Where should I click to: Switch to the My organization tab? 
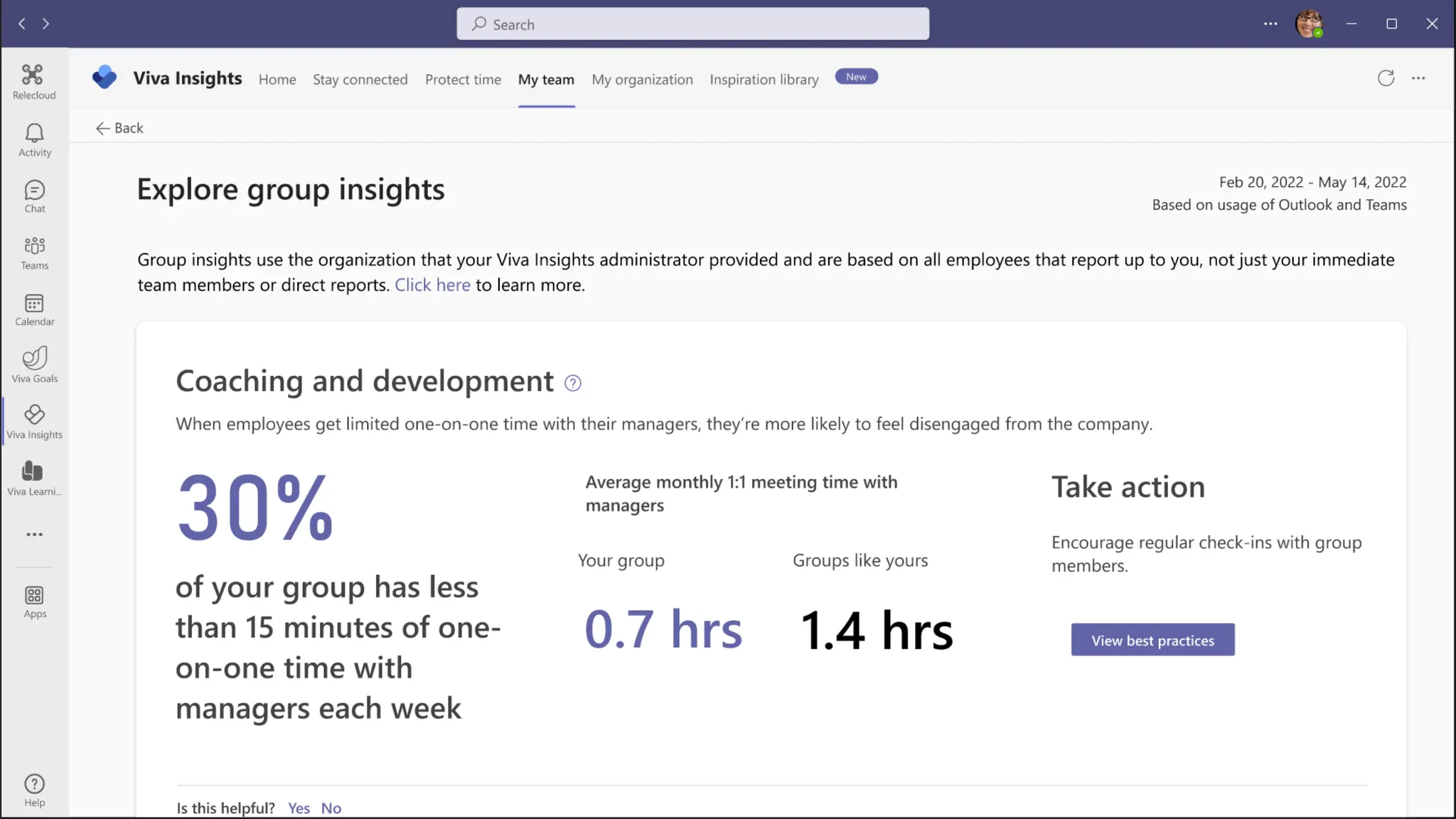[642, 80]
